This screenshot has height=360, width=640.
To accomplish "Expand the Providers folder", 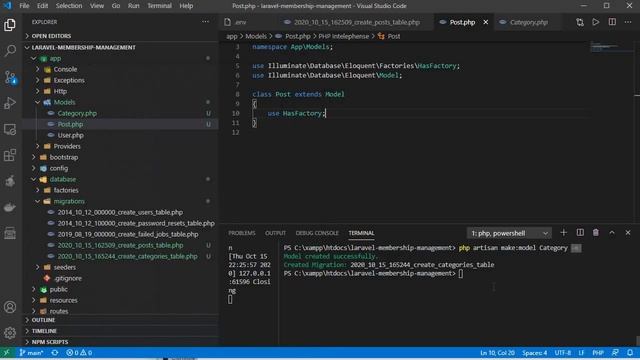I will 67,146.
